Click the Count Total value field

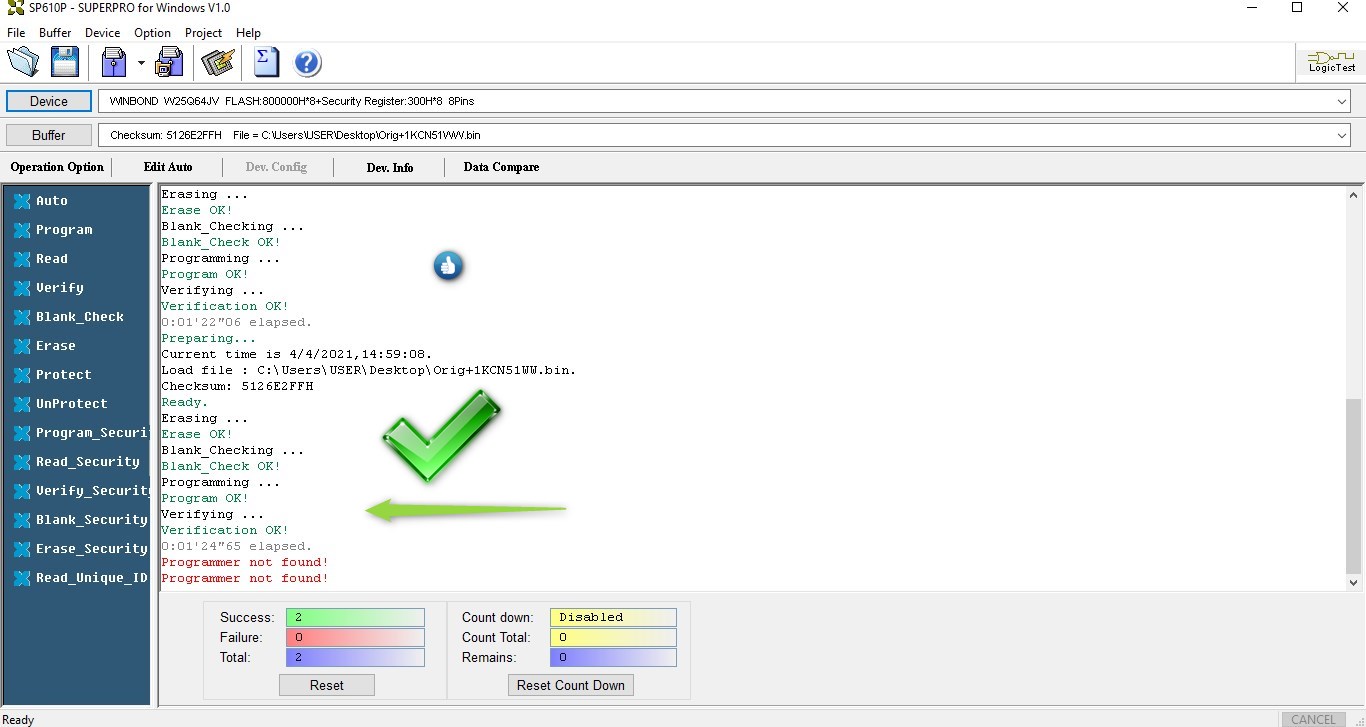(x=613, y=637)
